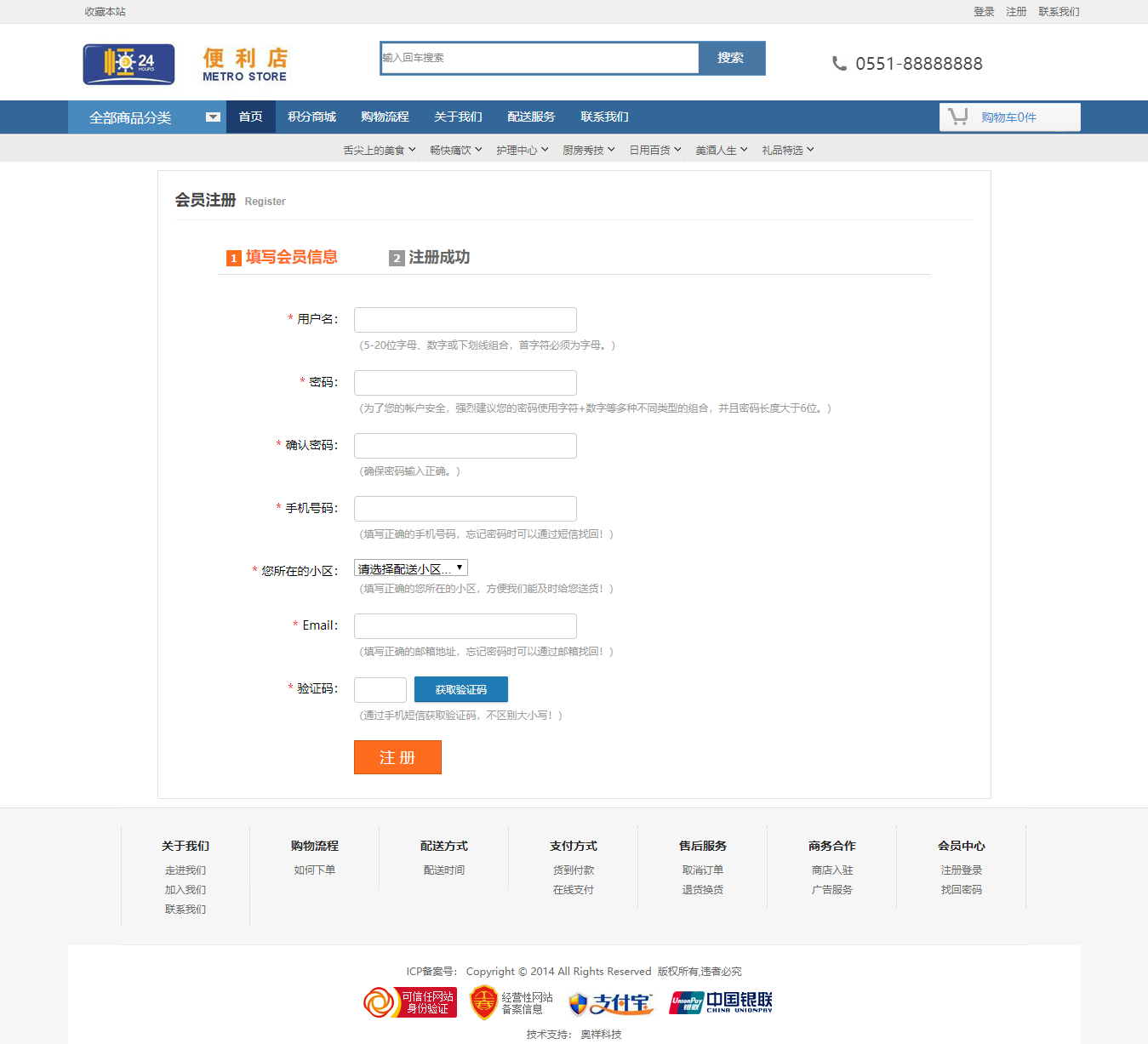
Task: Open the 登录 link at top right
Action: 984,12
